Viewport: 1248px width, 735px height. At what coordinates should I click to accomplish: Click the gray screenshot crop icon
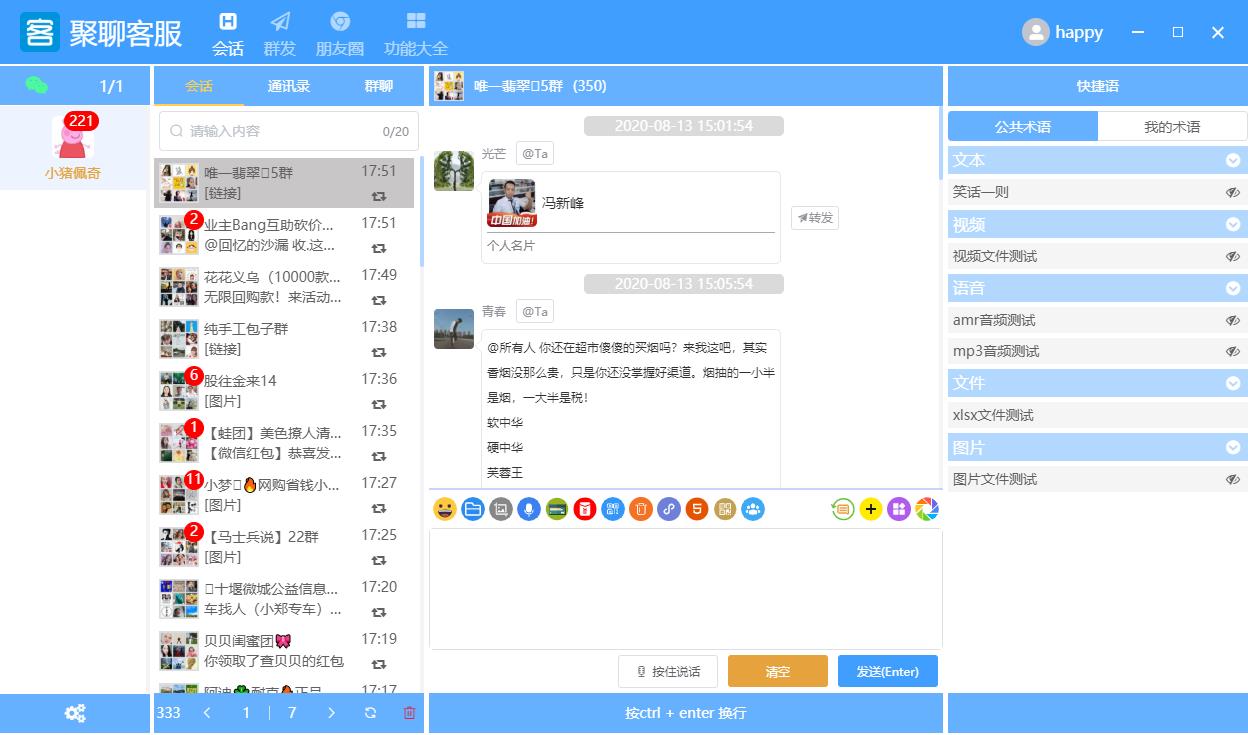click(501, 509)
